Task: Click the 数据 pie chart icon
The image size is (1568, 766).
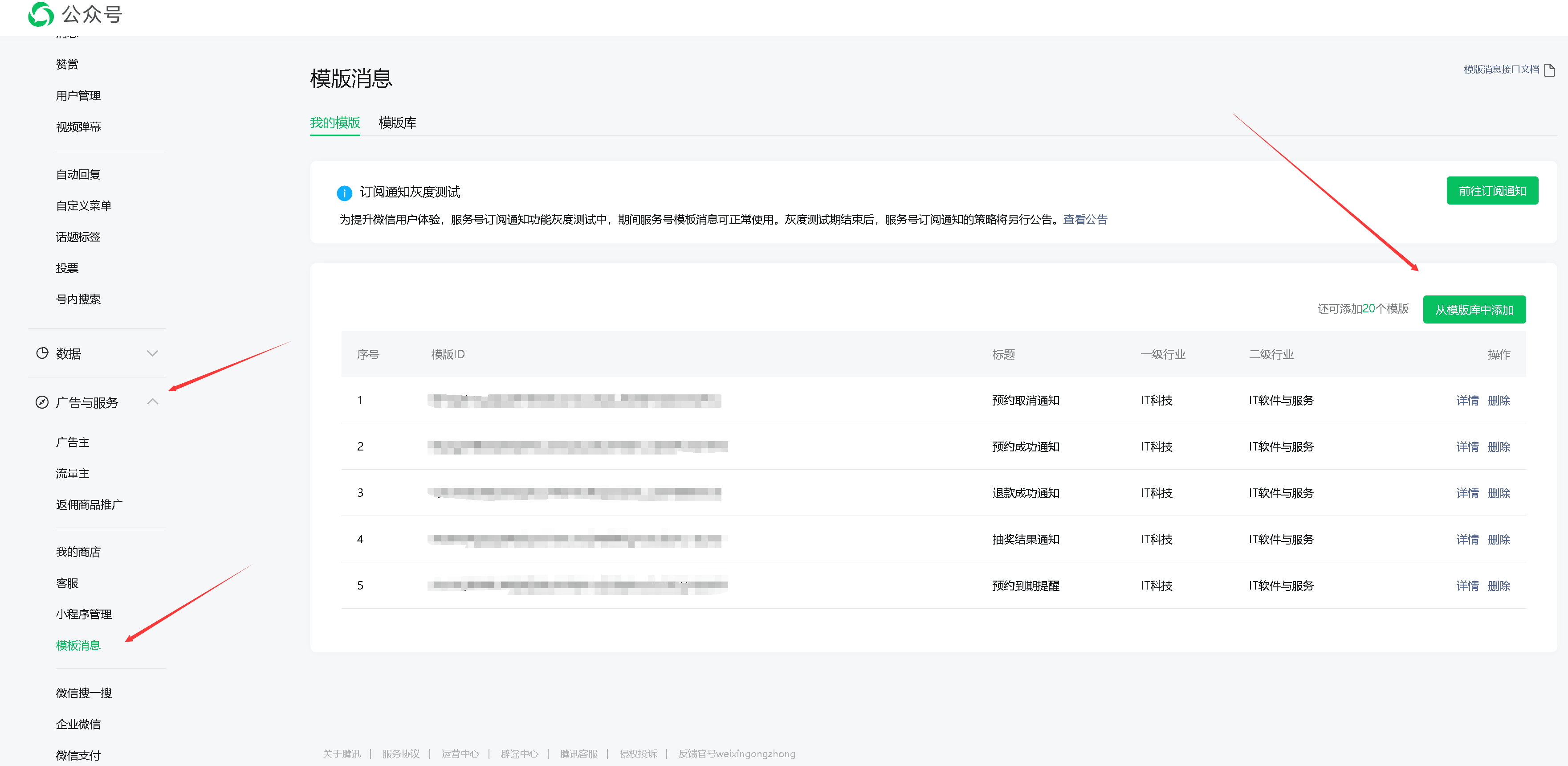Action: click(x=42, y=353)
